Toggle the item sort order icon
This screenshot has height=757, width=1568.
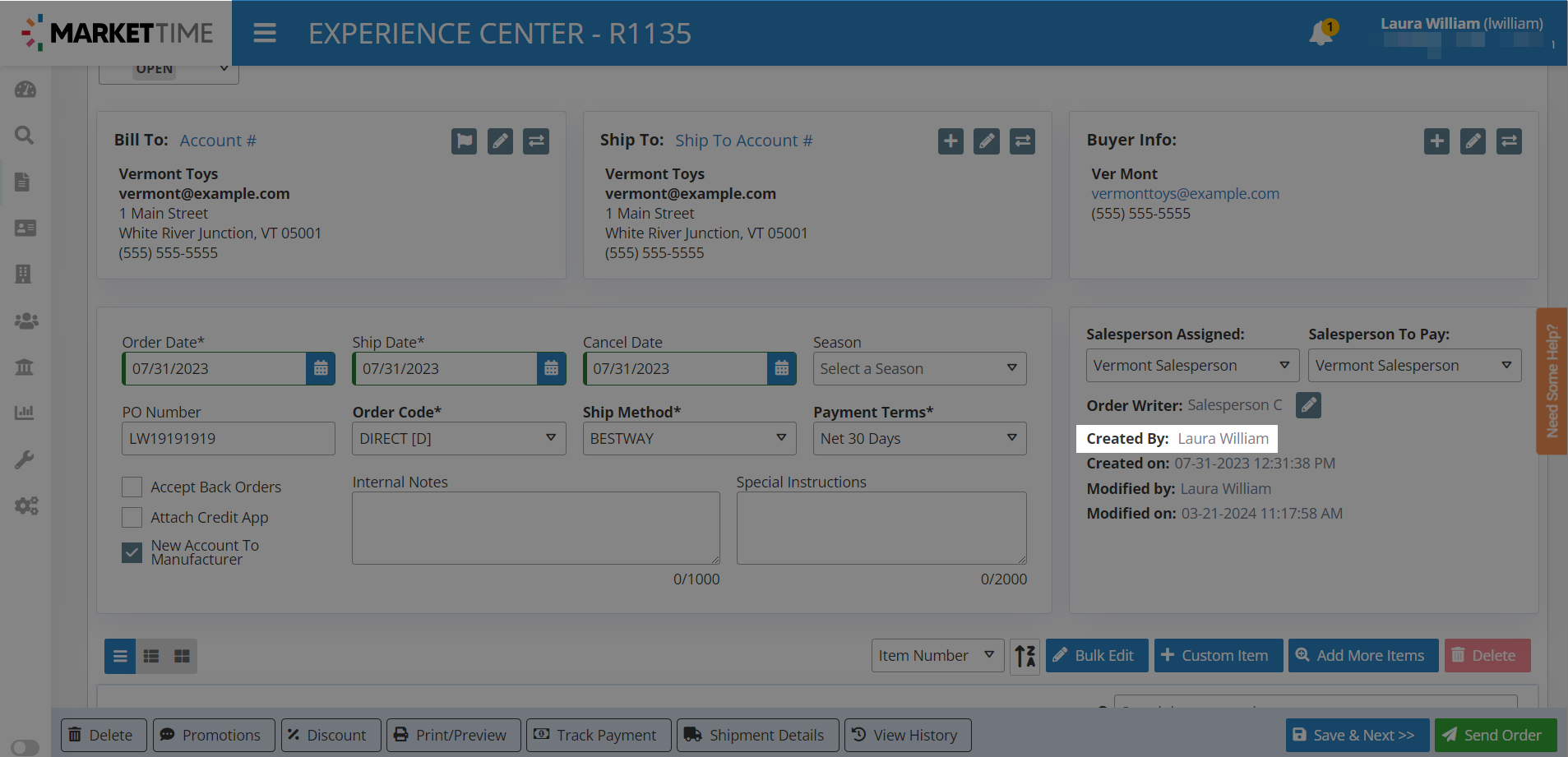(1025, 656)
